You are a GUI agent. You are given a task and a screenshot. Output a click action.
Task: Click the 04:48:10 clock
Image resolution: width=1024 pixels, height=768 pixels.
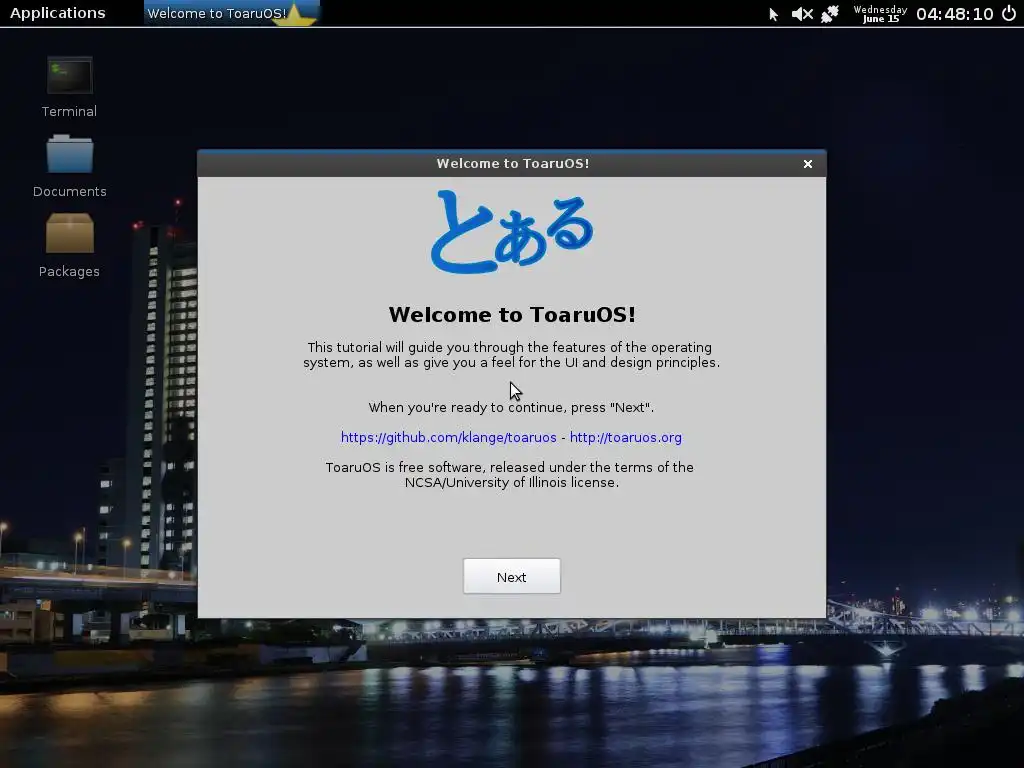point(954,14)
